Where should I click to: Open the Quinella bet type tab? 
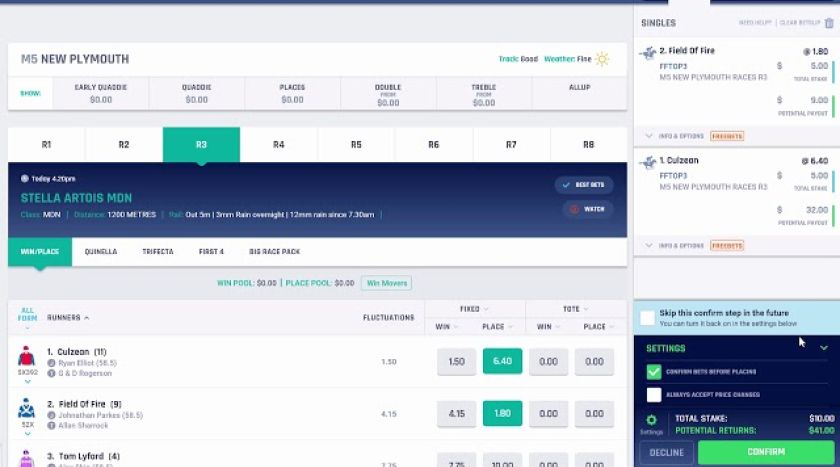[x=100, y=251]
